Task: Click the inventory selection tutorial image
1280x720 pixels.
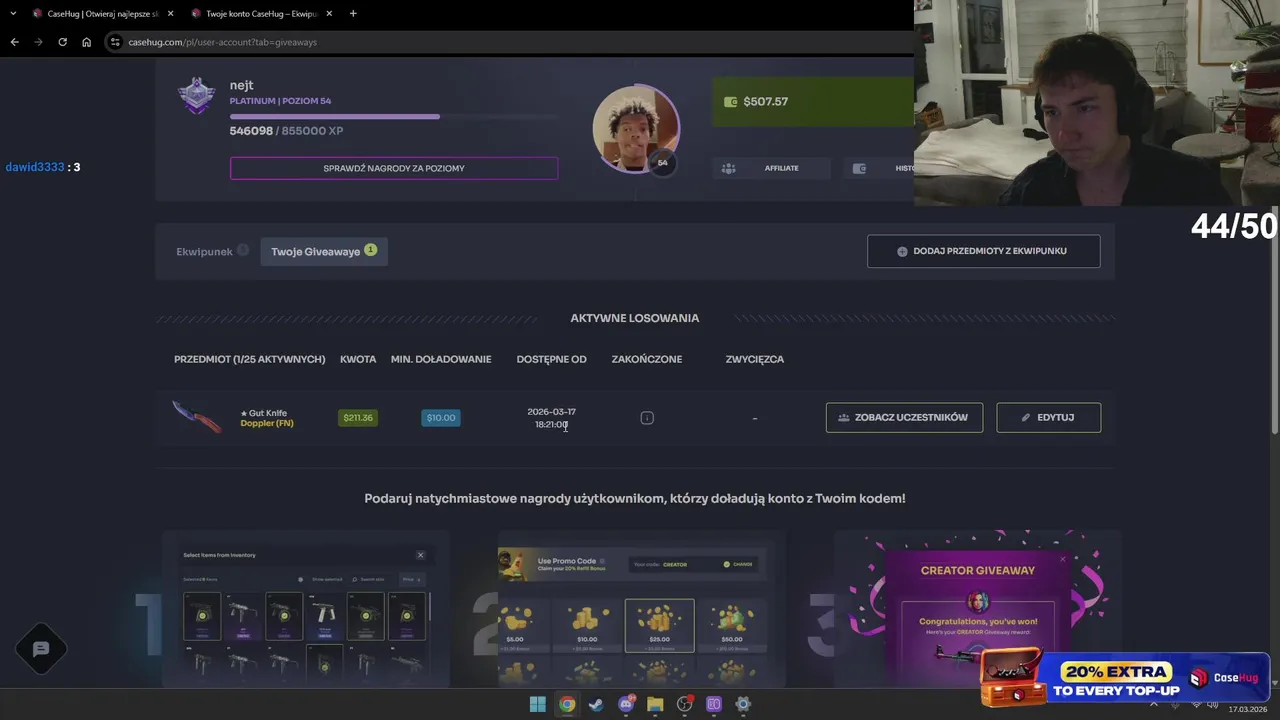Action: [306, 610]
